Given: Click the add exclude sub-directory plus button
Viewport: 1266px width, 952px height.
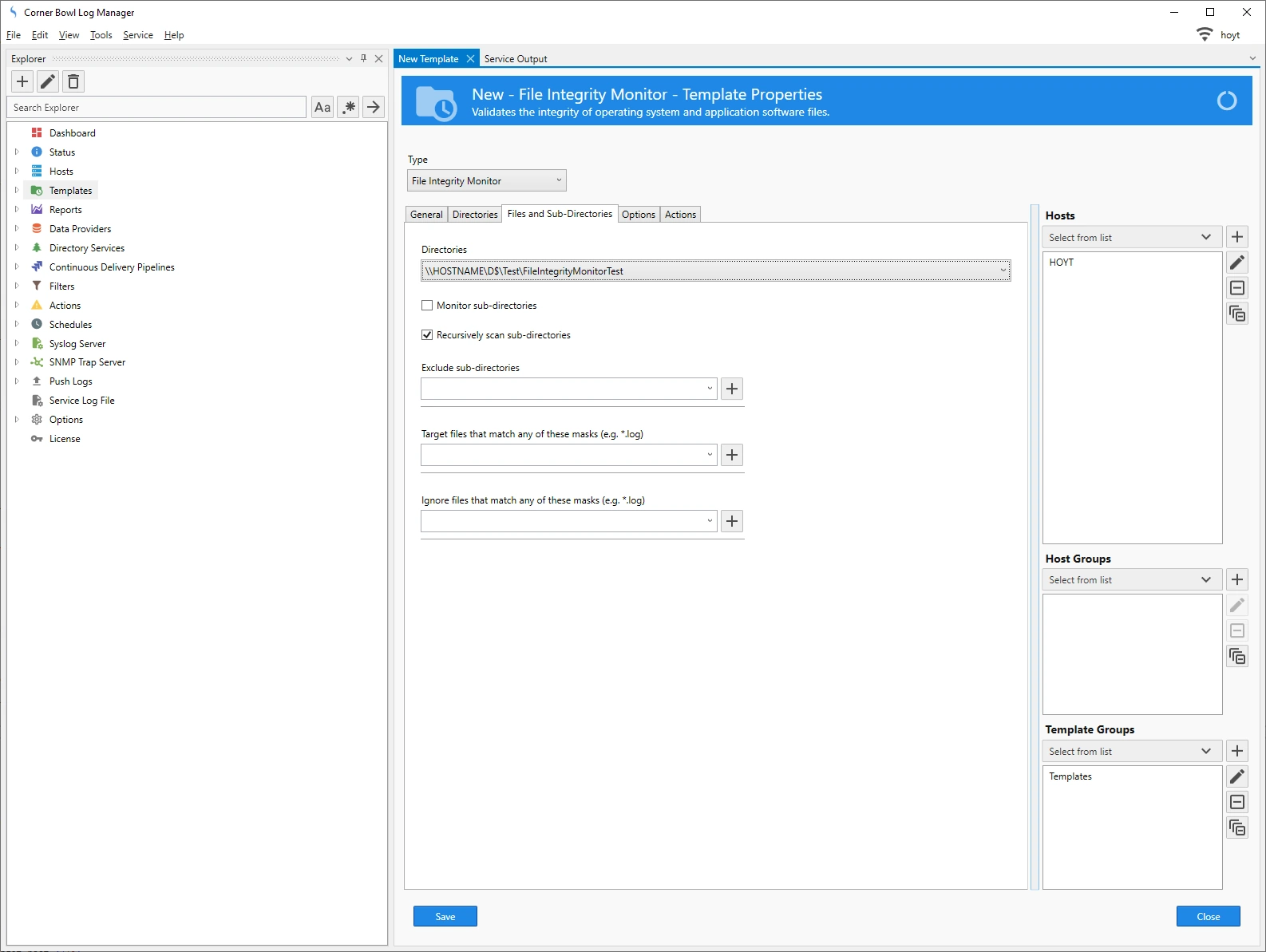Looking at the screenshot, I should (x=732, y=389).
